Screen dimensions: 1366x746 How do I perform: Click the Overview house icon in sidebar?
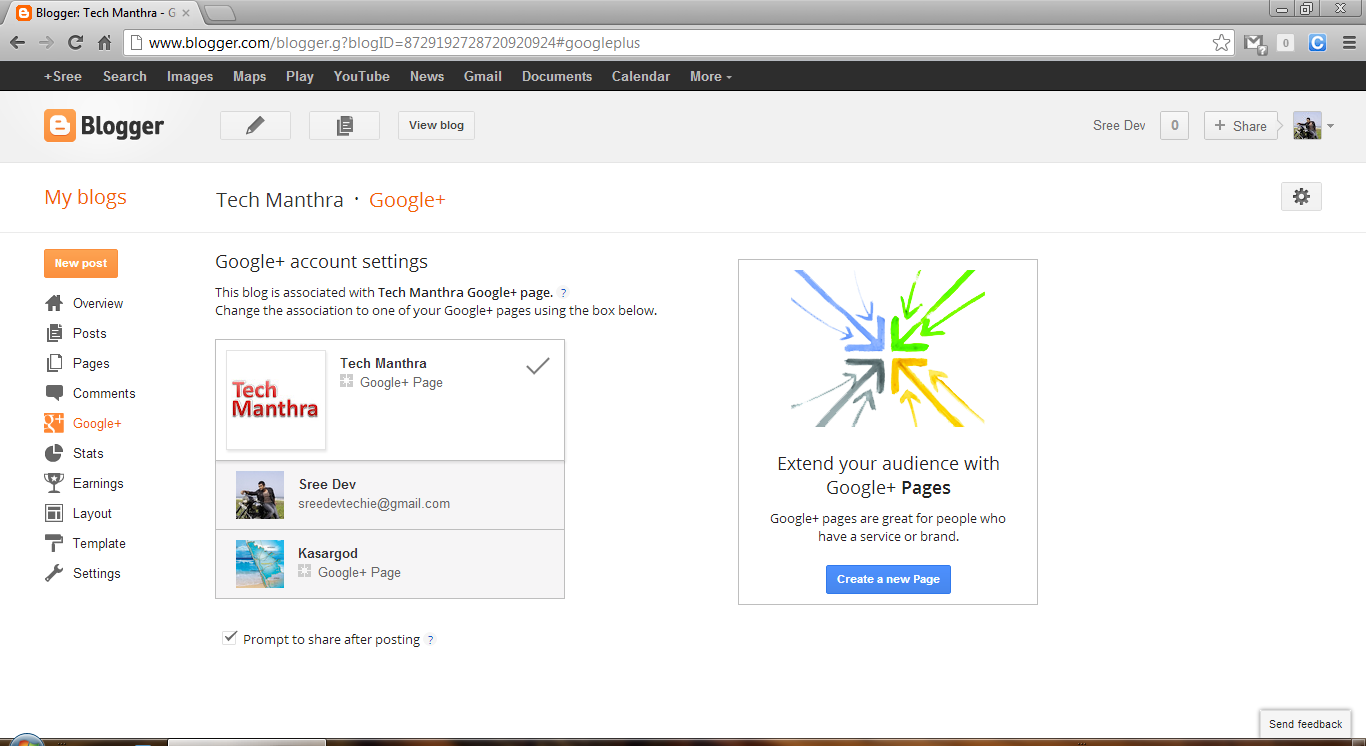(x=54, y=303)
